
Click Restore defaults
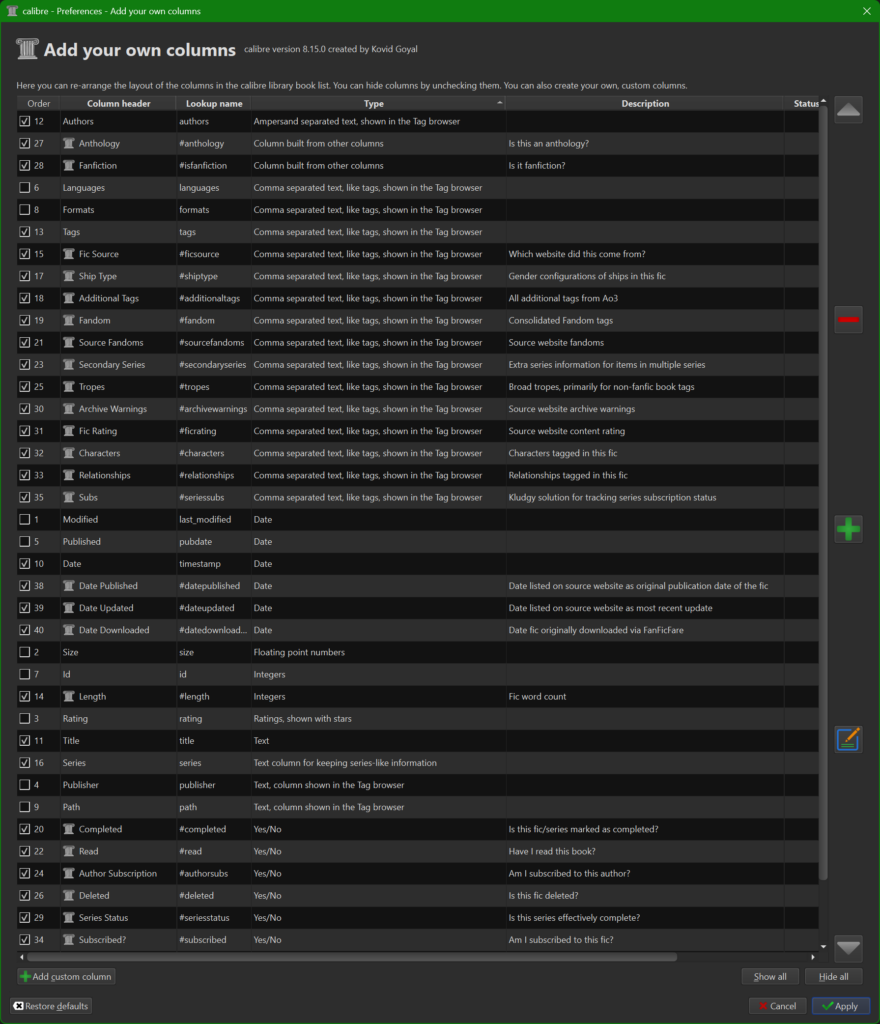[50, 1006]
